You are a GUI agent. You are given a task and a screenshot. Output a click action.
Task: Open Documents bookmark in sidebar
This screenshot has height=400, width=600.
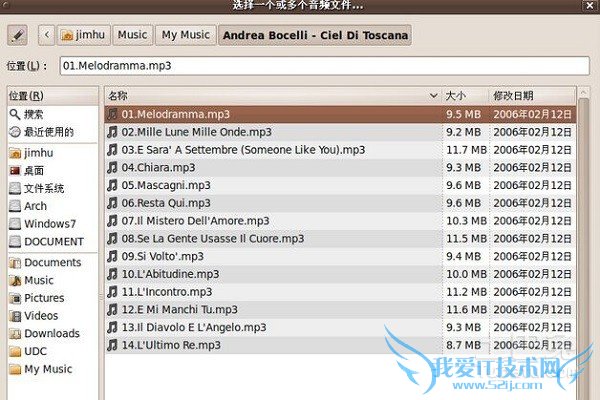[52, 263]
